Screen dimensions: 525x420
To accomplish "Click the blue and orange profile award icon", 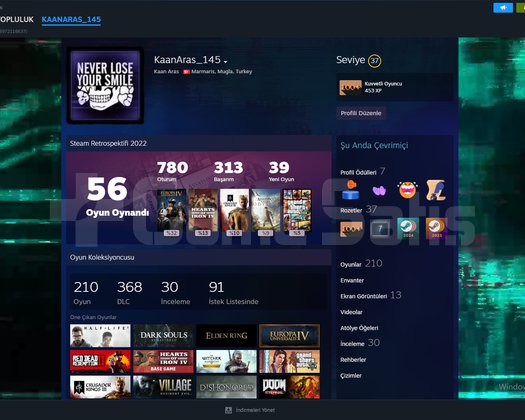I will coord(351,190).
